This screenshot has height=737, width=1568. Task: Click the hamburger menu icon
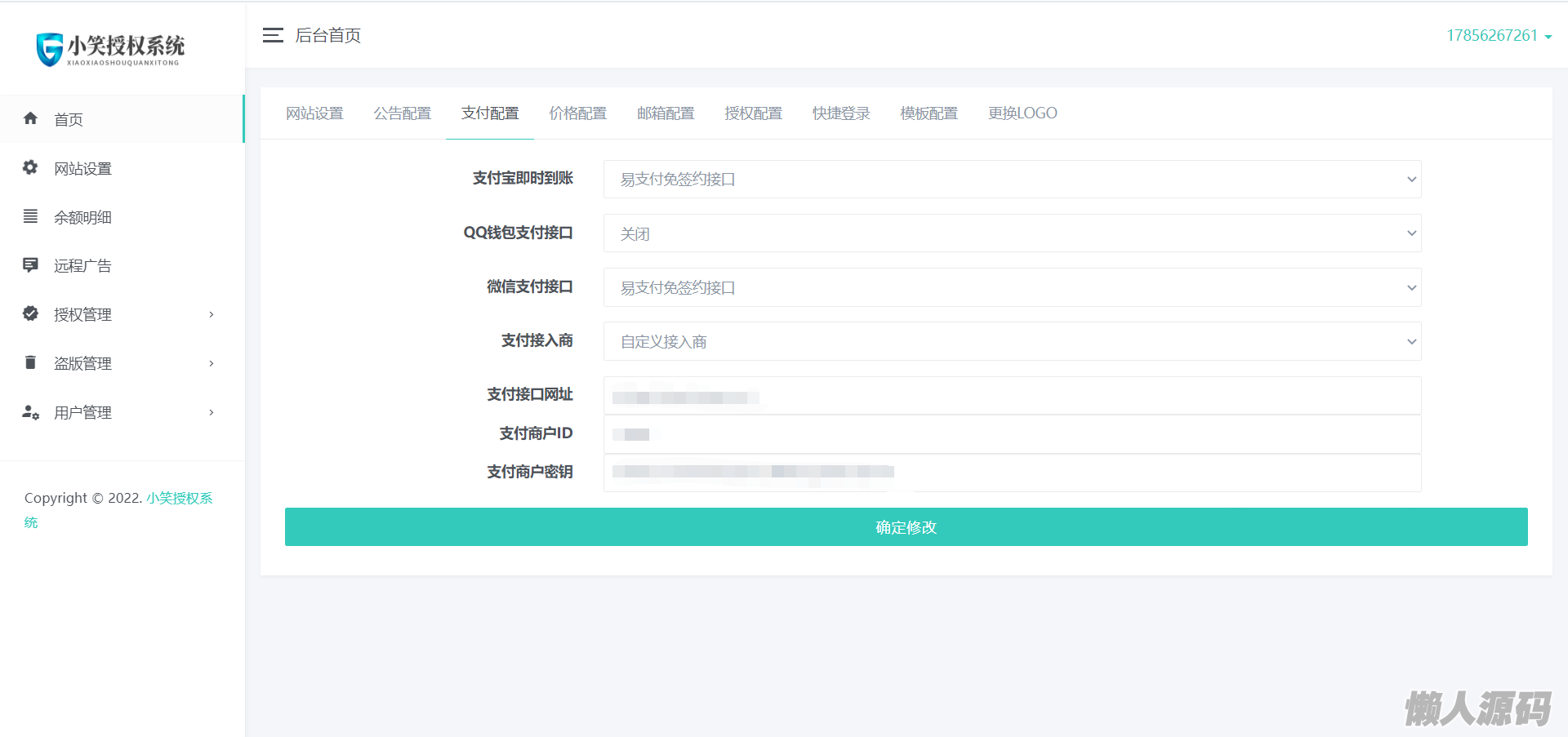pos(273,35)
